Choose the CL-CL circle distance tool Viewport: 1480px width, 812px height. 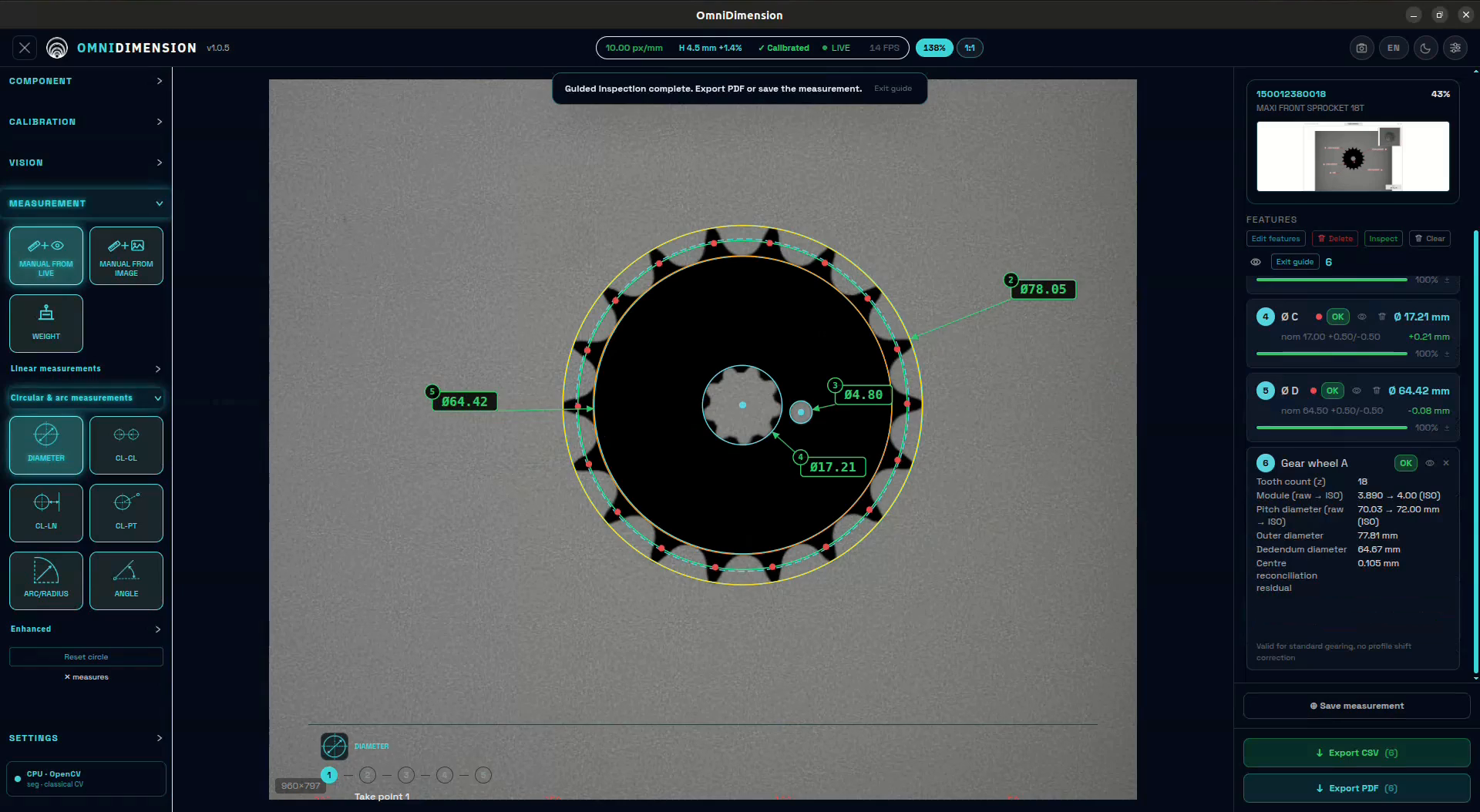coord(126,445)
